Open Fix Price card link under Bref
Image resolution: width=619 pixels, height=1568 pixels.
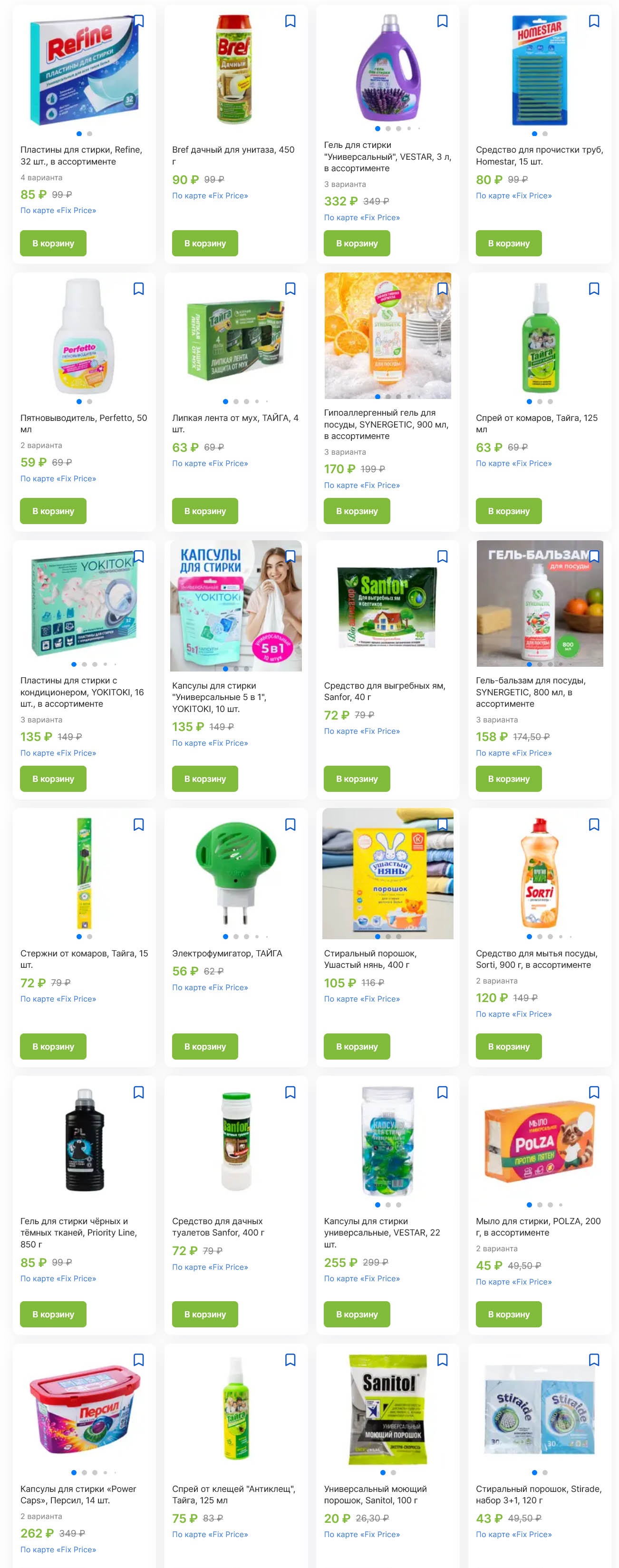point(210,195)
